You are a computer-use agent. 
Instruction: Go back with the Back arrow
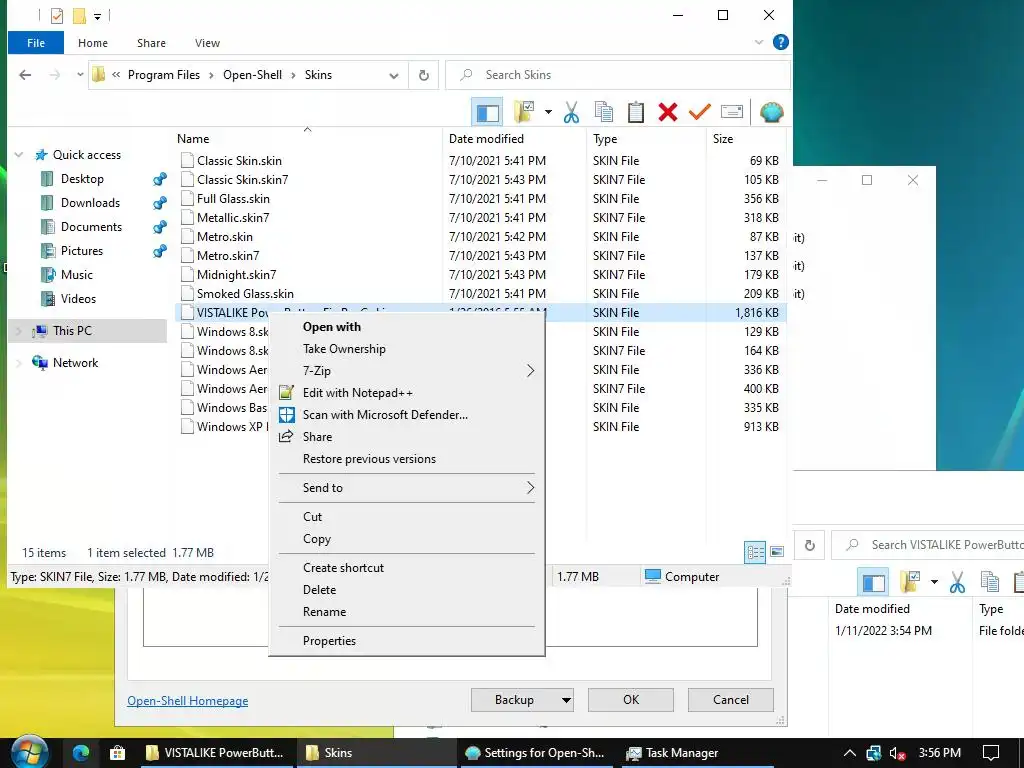point(25,75)
